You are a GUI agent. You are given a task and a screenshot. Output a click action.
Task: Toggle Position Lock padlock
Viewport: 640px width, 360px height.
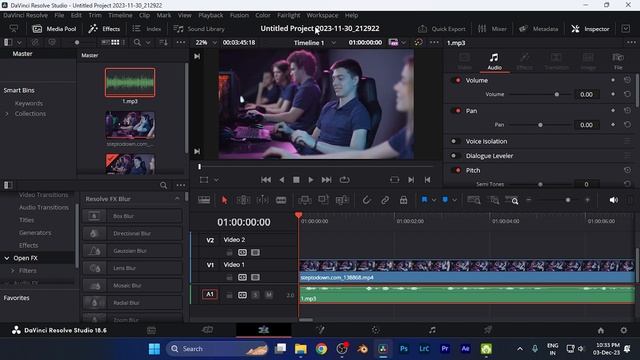[x=403, y=200]
